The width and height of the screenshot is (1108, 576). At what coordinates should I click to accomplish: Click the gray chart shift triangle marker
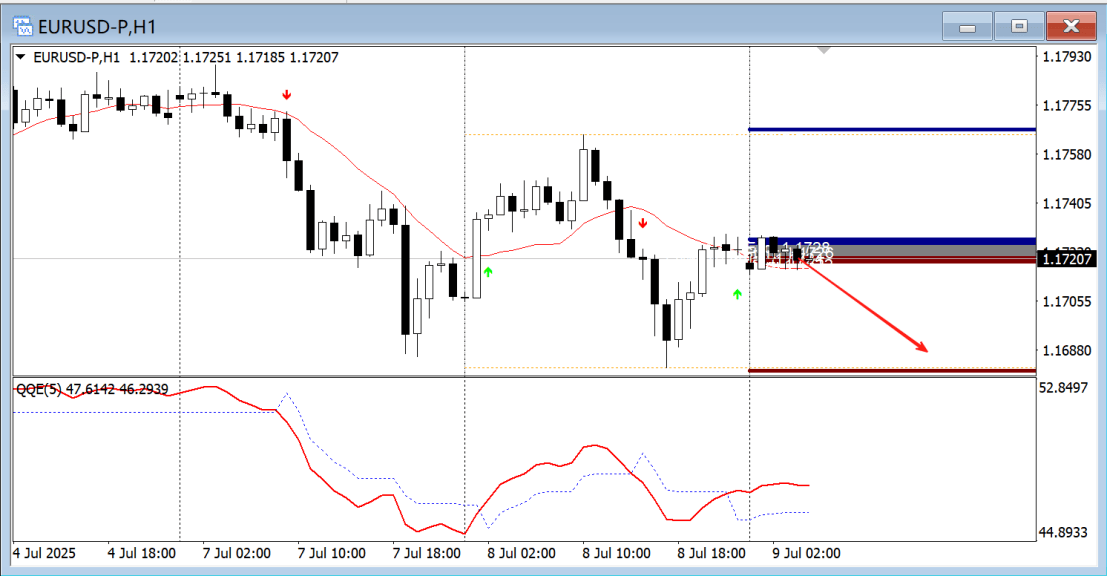[x=823, y=51]
